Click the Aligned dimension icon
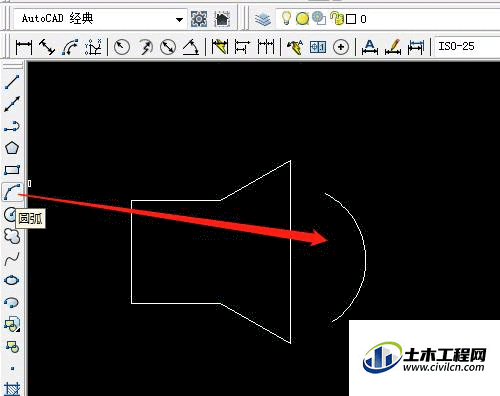500x396 pixels. coord(47,47)
